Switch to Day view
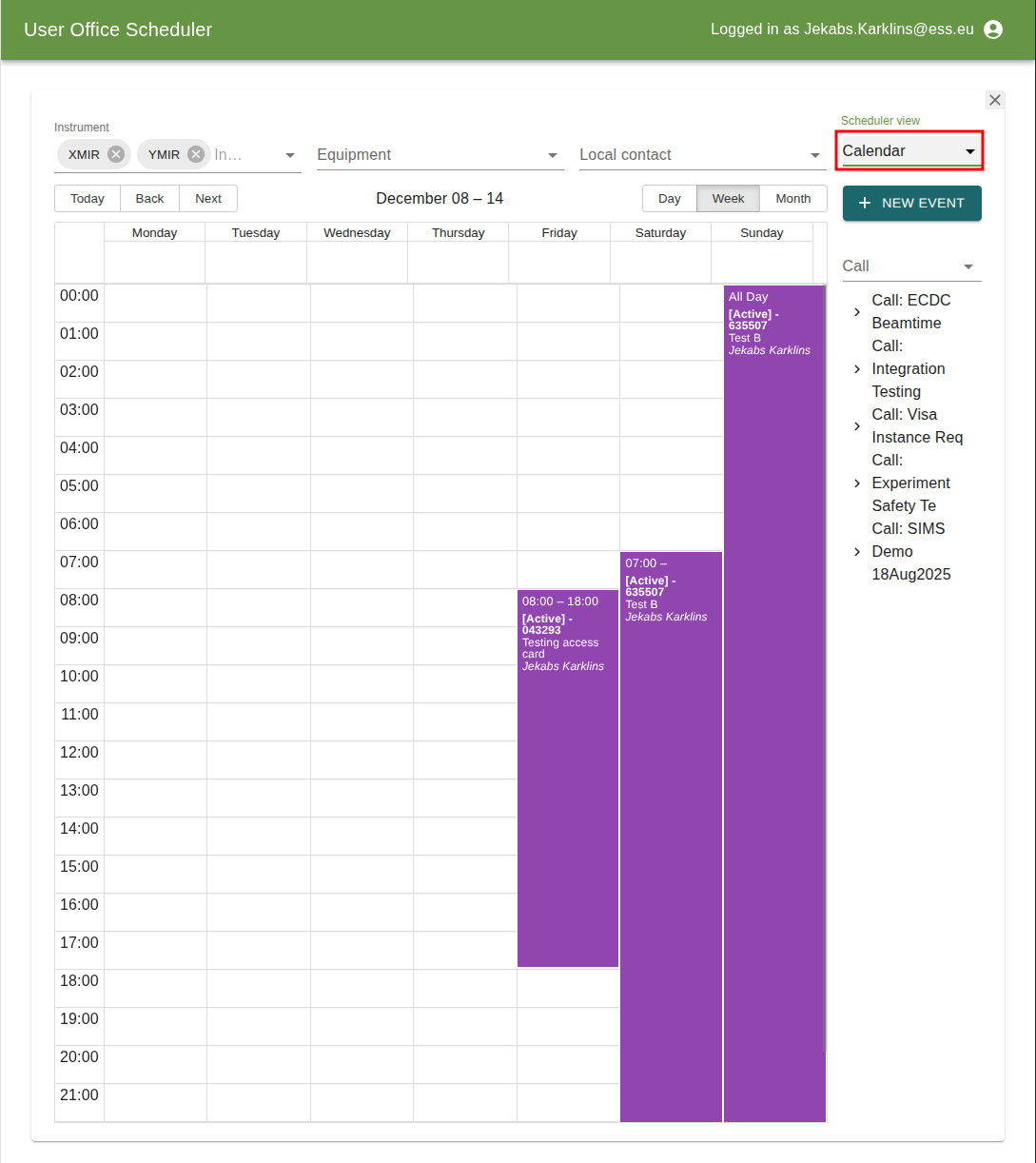The image size is (1036, 1163). pyautogui.click(x=669, y=198)
